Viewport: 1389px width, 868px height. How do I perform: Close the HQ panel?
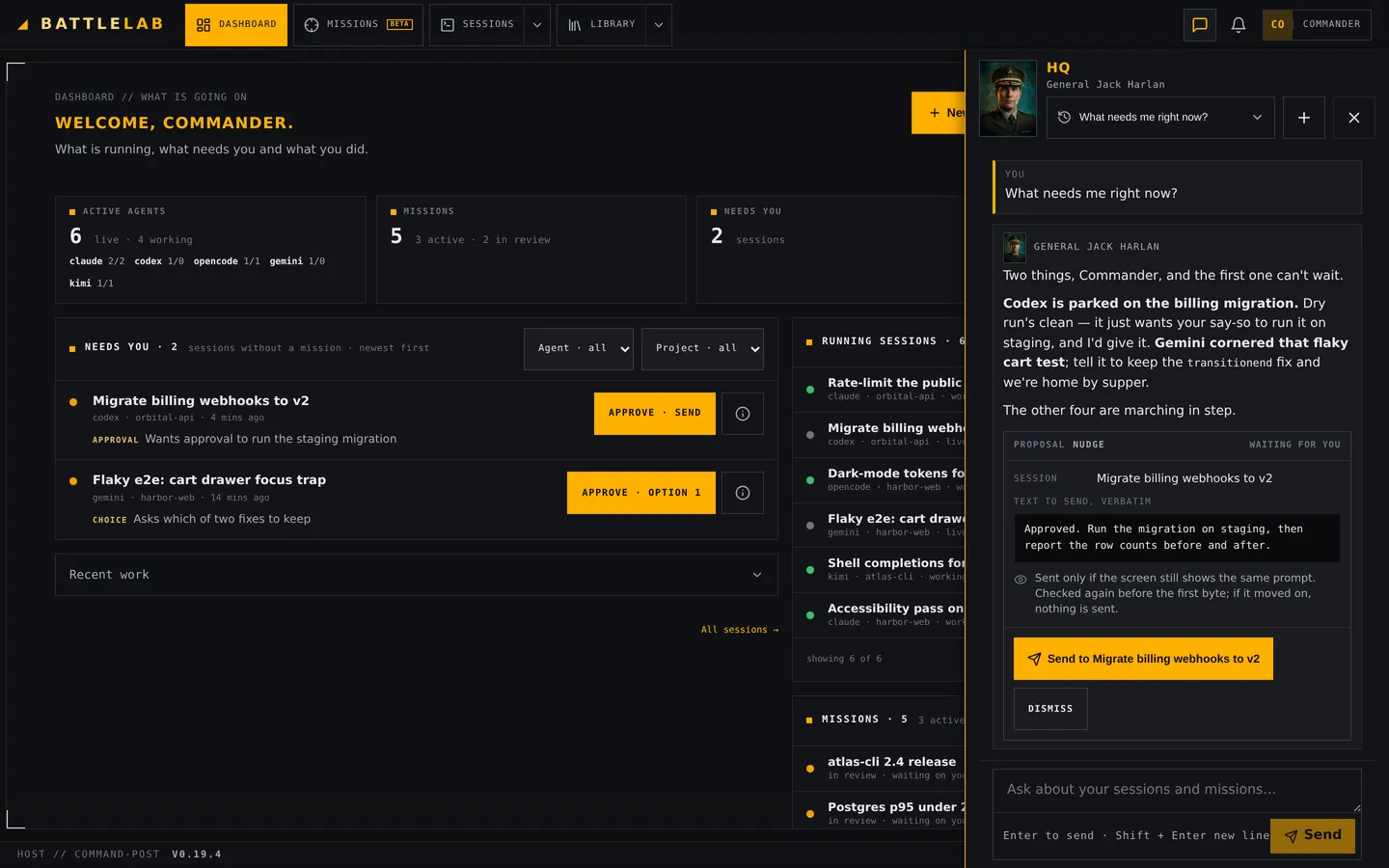pos(1353,118)
